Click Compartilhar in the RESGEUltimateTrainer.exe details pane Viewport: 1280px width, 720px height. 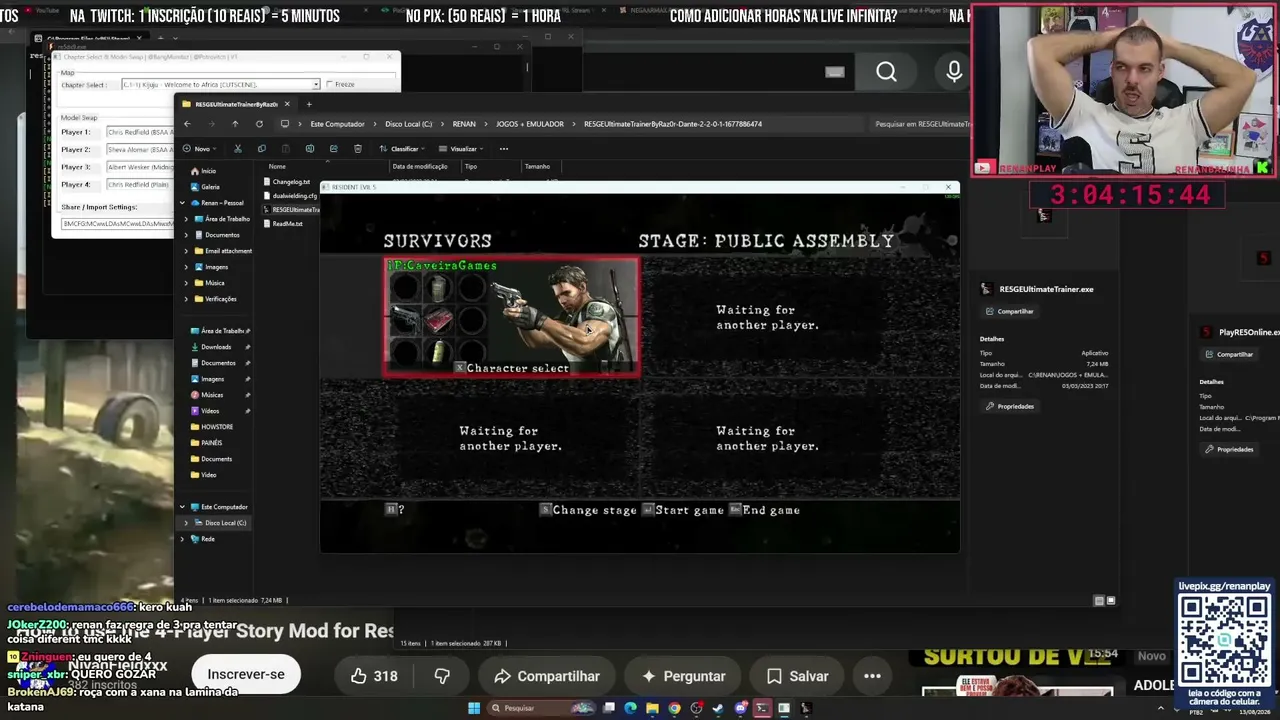[1009, 311]
